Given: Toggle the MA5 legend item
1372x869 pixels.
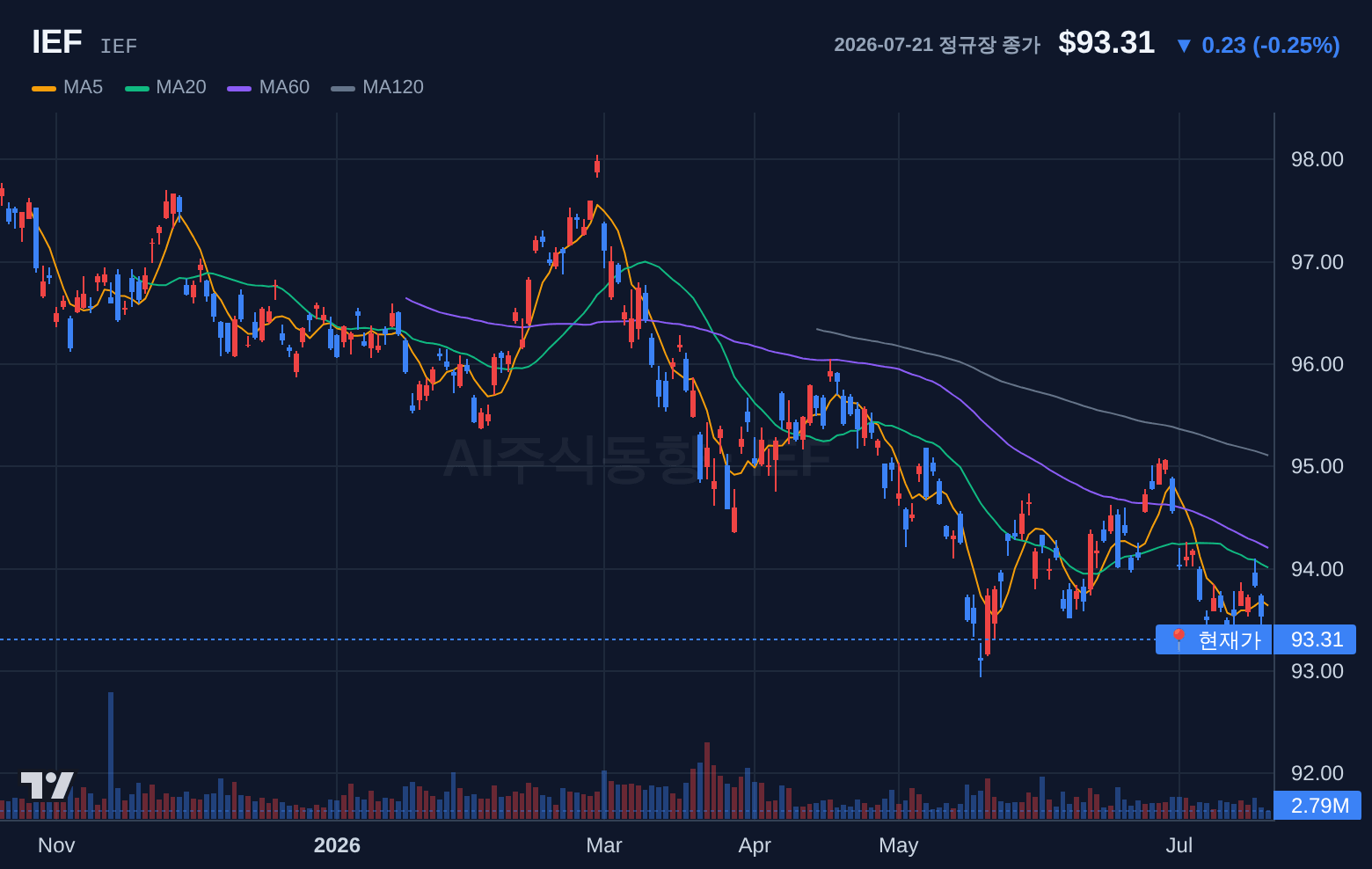Looking at the screenshot, I should coord(68,87).
